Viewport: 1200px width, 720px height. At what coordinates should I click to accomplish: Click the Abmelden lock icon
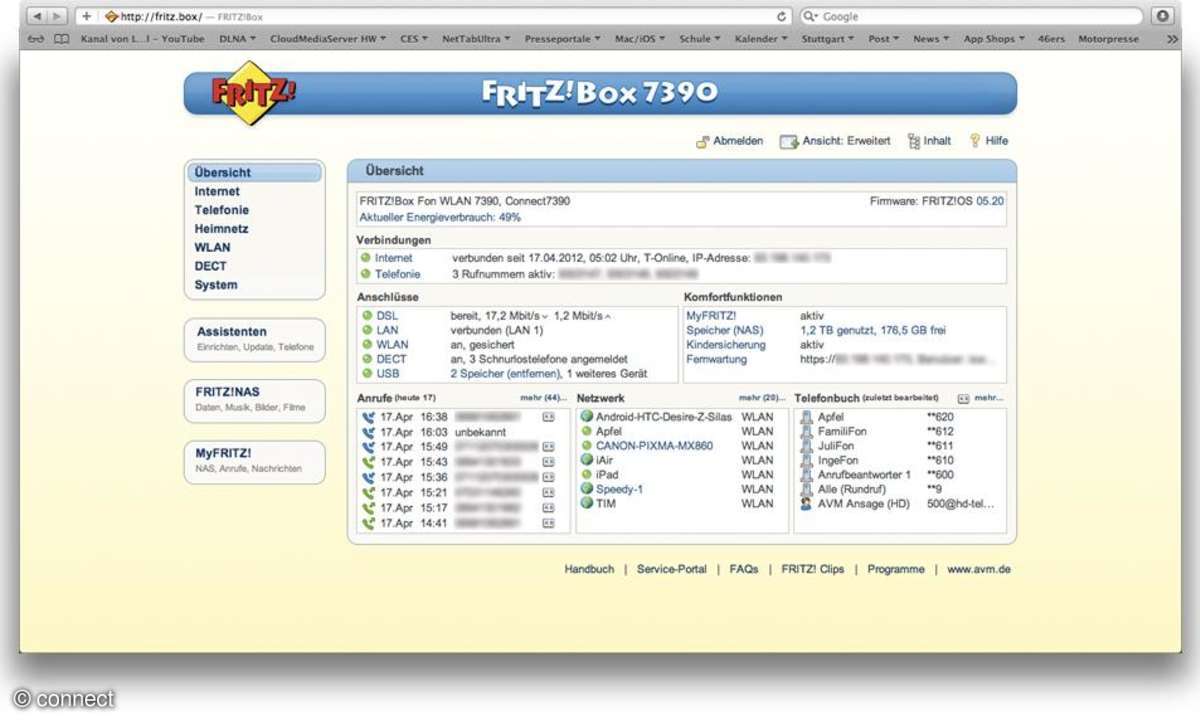[x=703, y=141]
